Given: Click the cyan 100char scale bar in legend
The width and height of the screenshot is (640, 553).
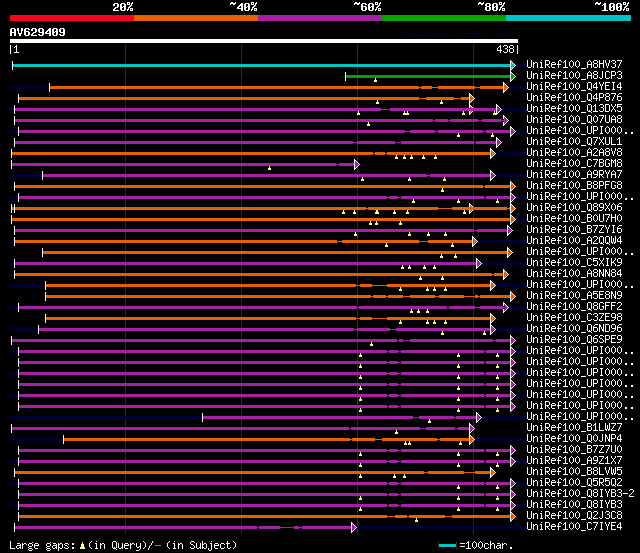Looking at the screenshot, I should (x=447, y=546).
